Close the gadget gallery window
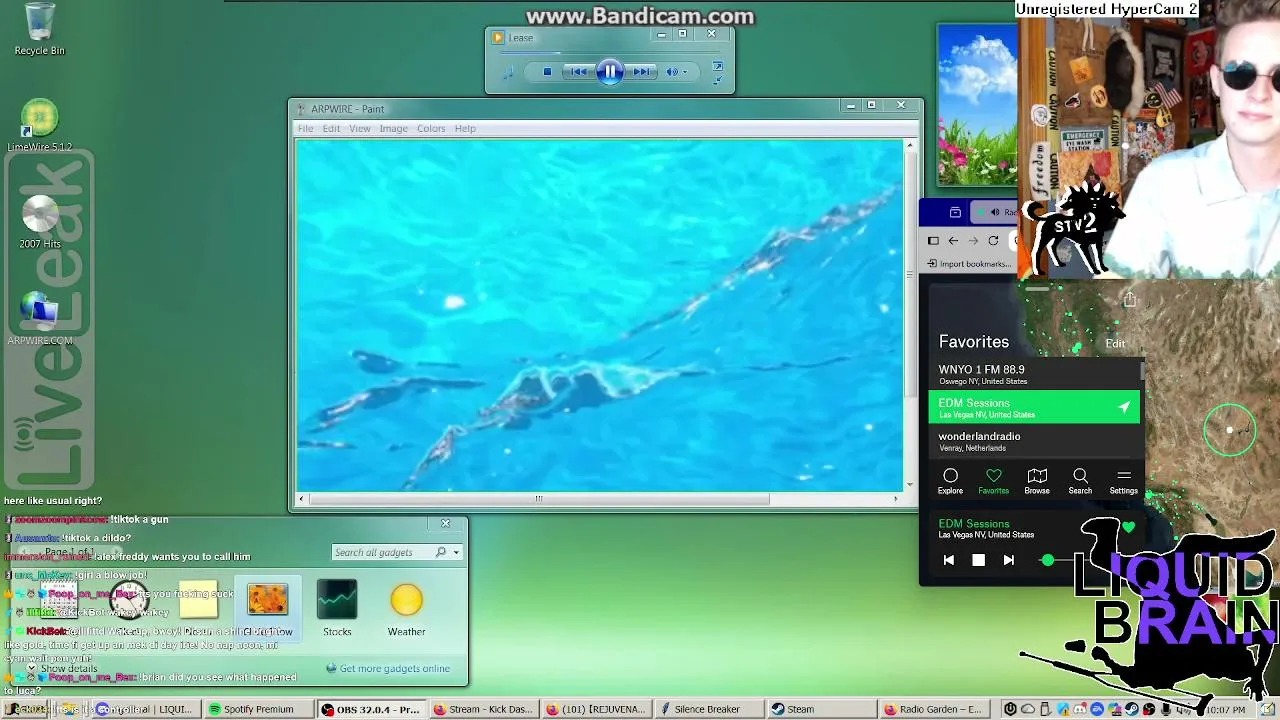 click(x=446, y=523)
